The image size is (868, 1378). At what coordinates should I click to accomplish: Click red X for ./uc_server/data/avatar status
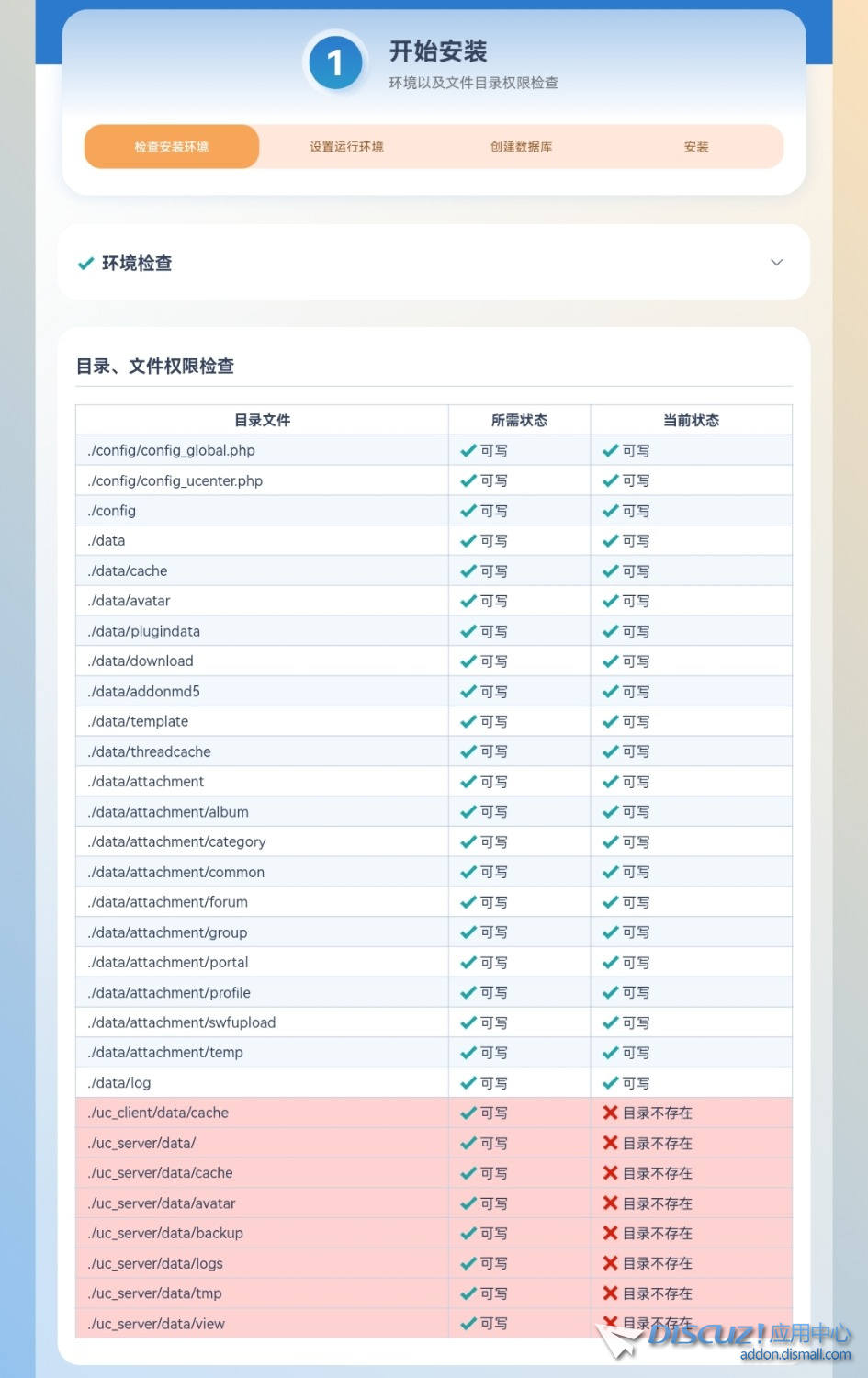[610, 1203]
